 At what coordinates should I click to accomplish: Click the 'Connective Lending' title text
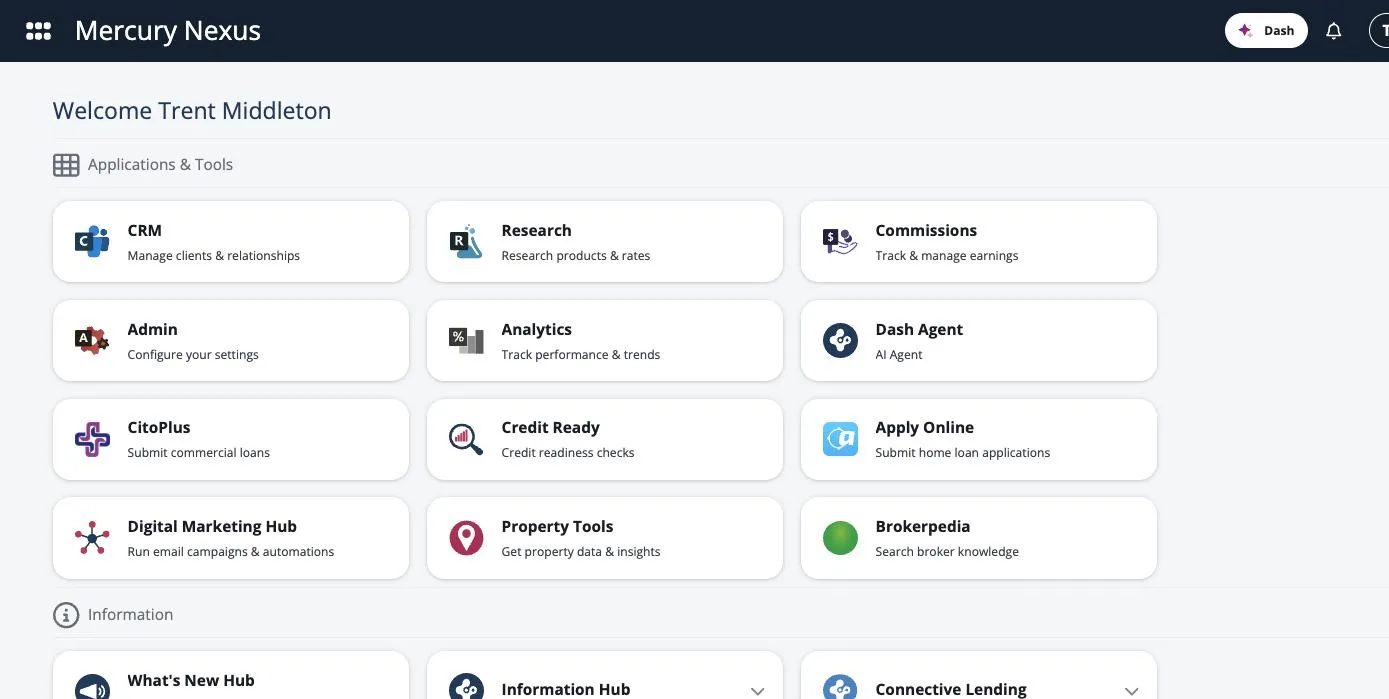(x=950, y=689)
